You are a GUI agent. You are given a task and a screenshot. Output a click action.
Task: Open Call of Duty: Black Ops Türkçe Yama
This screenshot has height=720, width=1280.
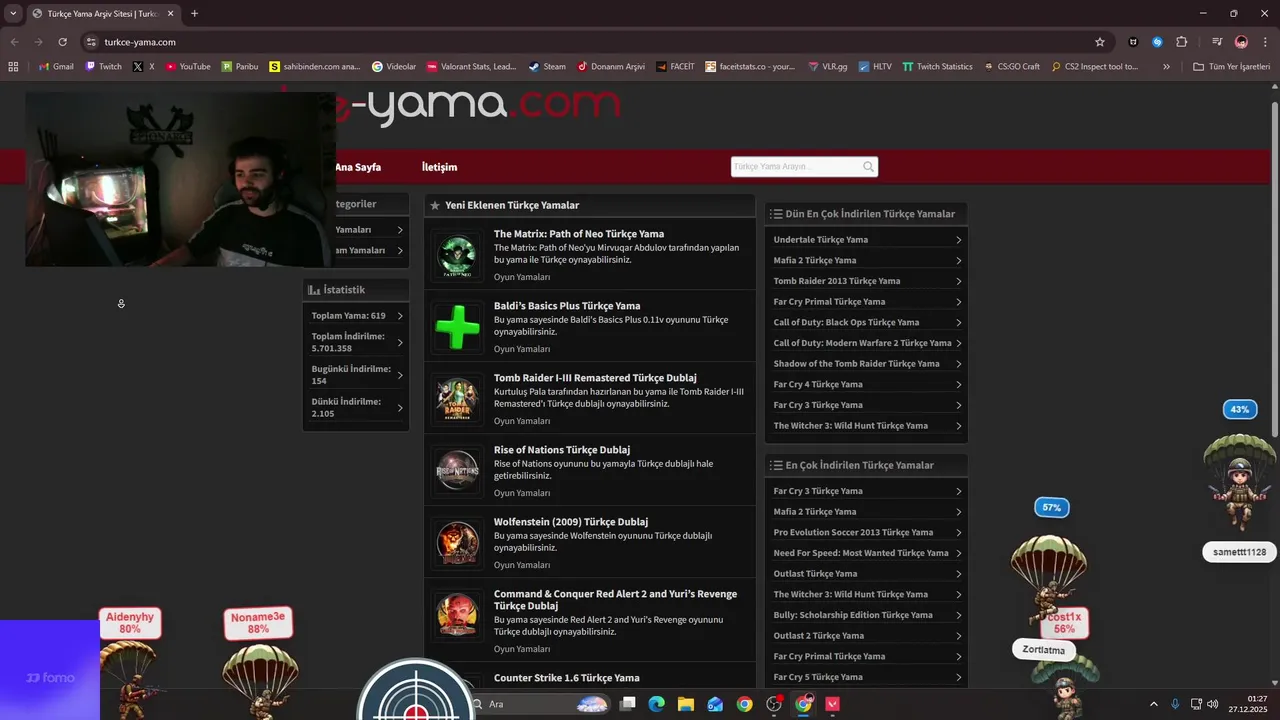(x=846, y=322)
